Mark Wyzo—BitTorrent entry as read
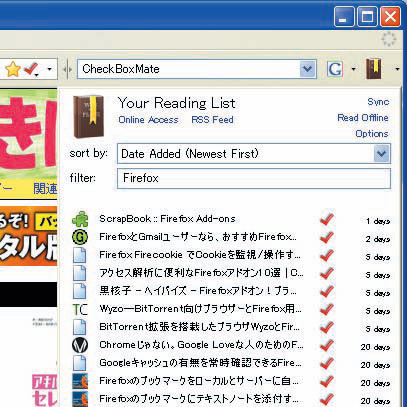The image size is (407, 407). pyautogui.click(x=327, y=309)
